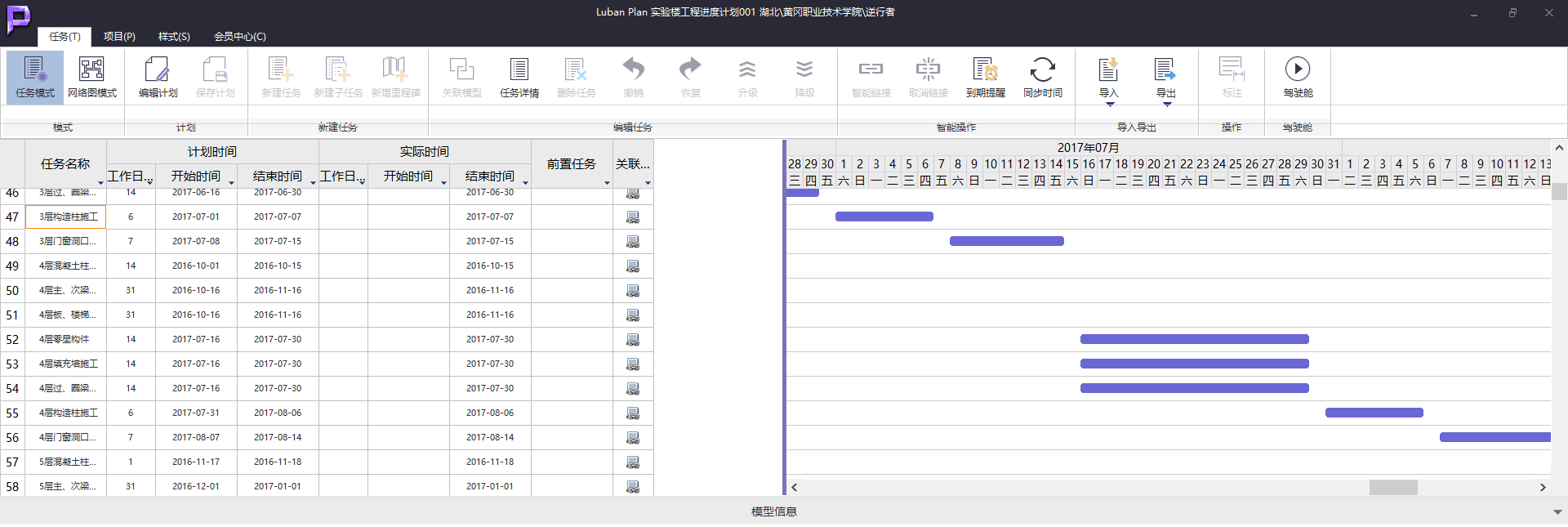Click the Luban Plan app logo
1568x527 pixels.
(x=18, y=19)
